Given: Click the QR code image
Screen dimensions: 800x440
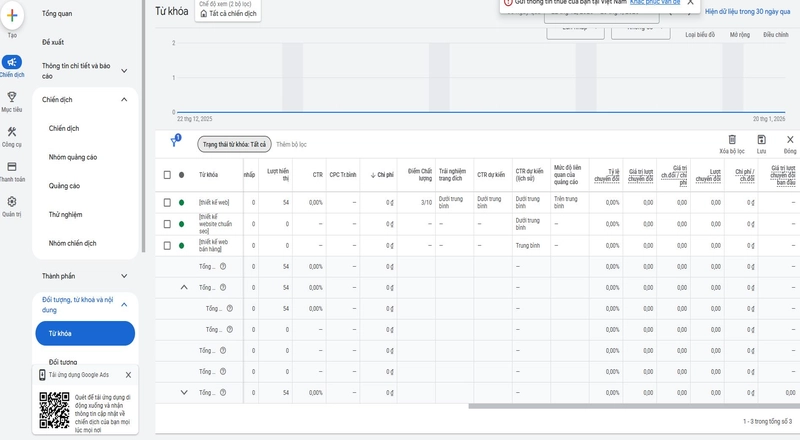Looking at the screenshot, I should 54,410.
